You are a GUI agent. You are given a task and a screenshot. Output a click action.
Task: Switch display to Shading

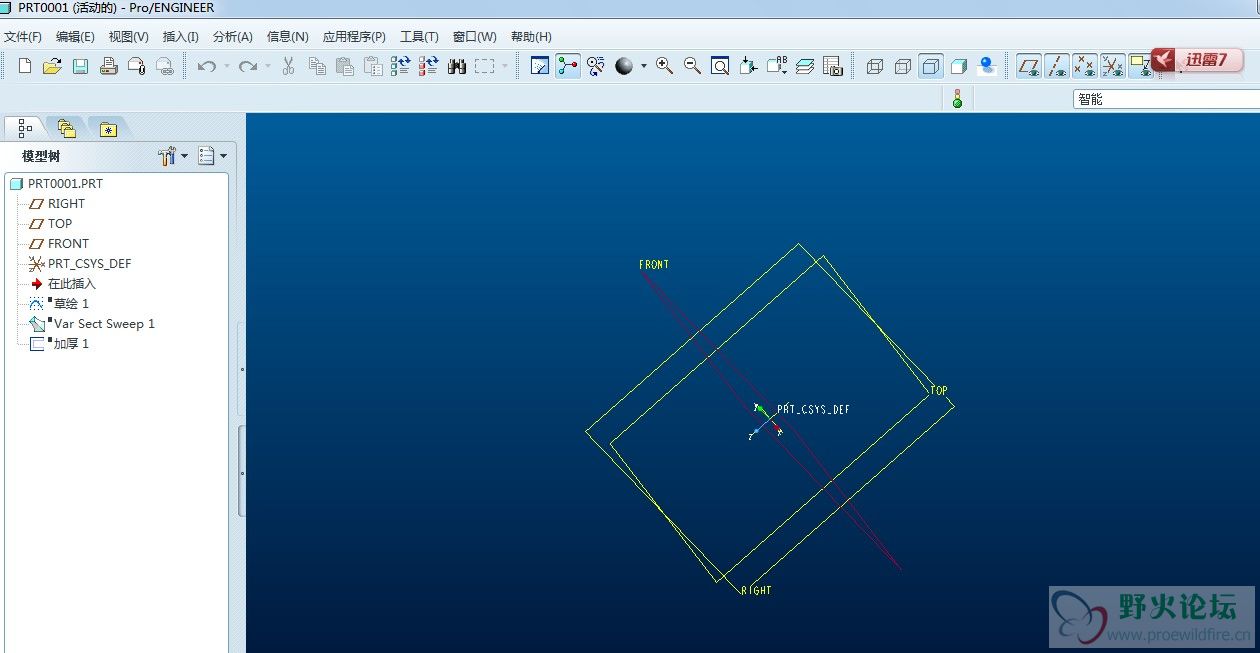click(x=959, y=66)
